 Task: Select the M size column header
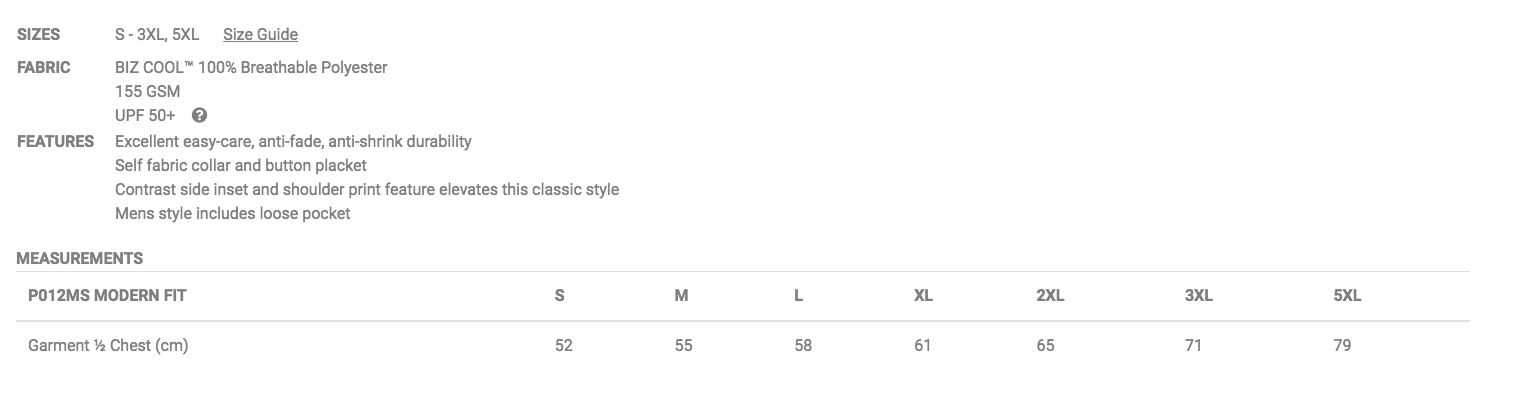pos(681,296)
